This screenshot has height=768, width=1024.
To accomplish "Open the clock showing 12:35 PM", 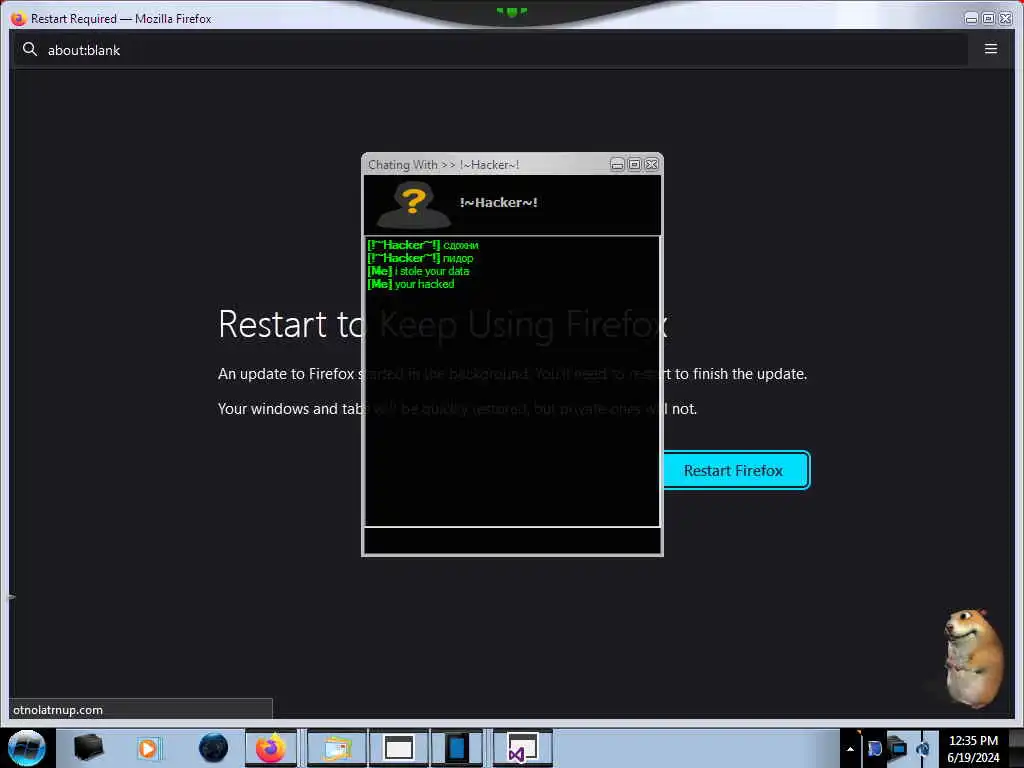I will coord(973,748).
